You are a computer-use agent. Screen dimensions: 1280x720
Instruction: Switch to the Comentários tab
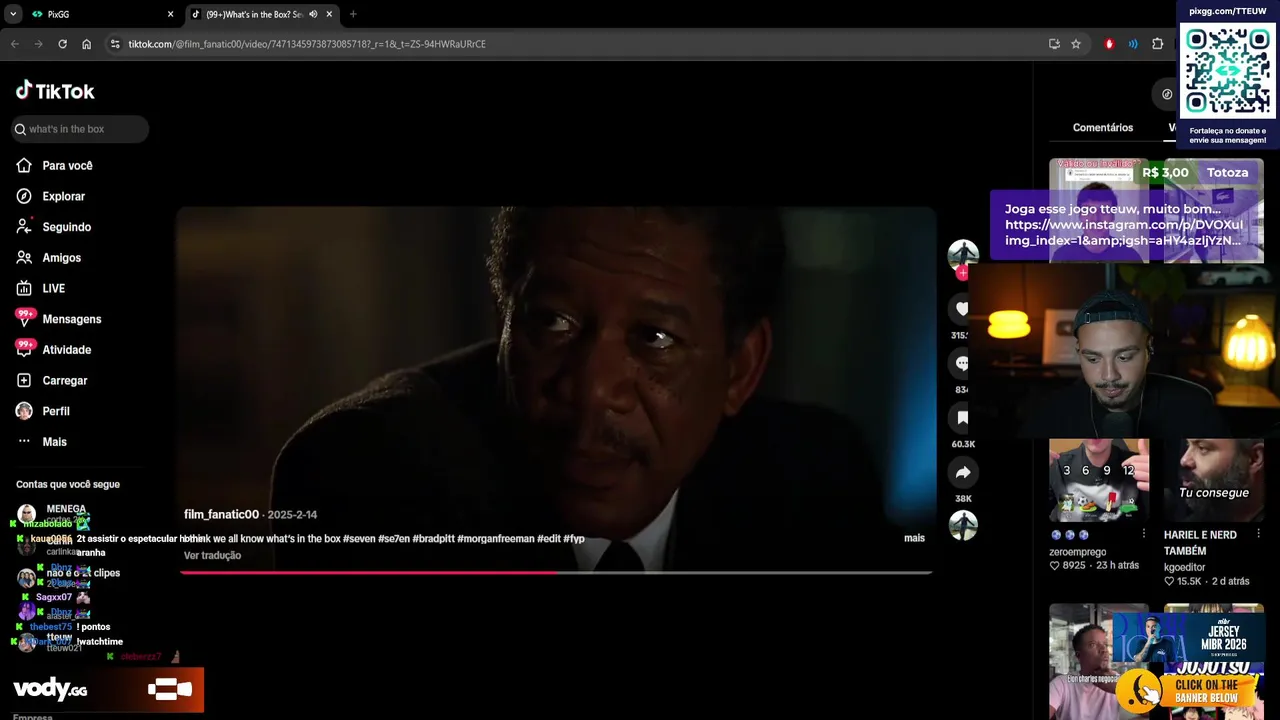[1103, 128]
